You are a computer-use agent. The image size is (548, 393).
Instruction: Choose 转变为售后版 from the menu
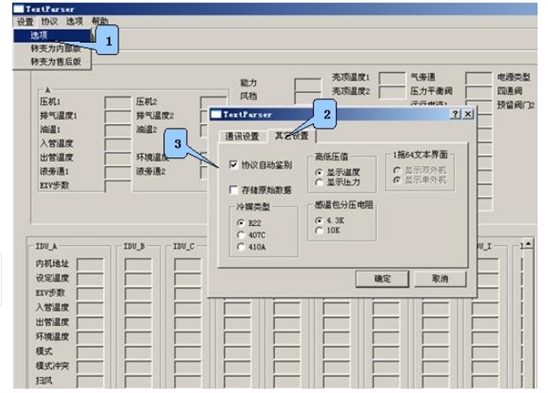click(x=56, y=62)
